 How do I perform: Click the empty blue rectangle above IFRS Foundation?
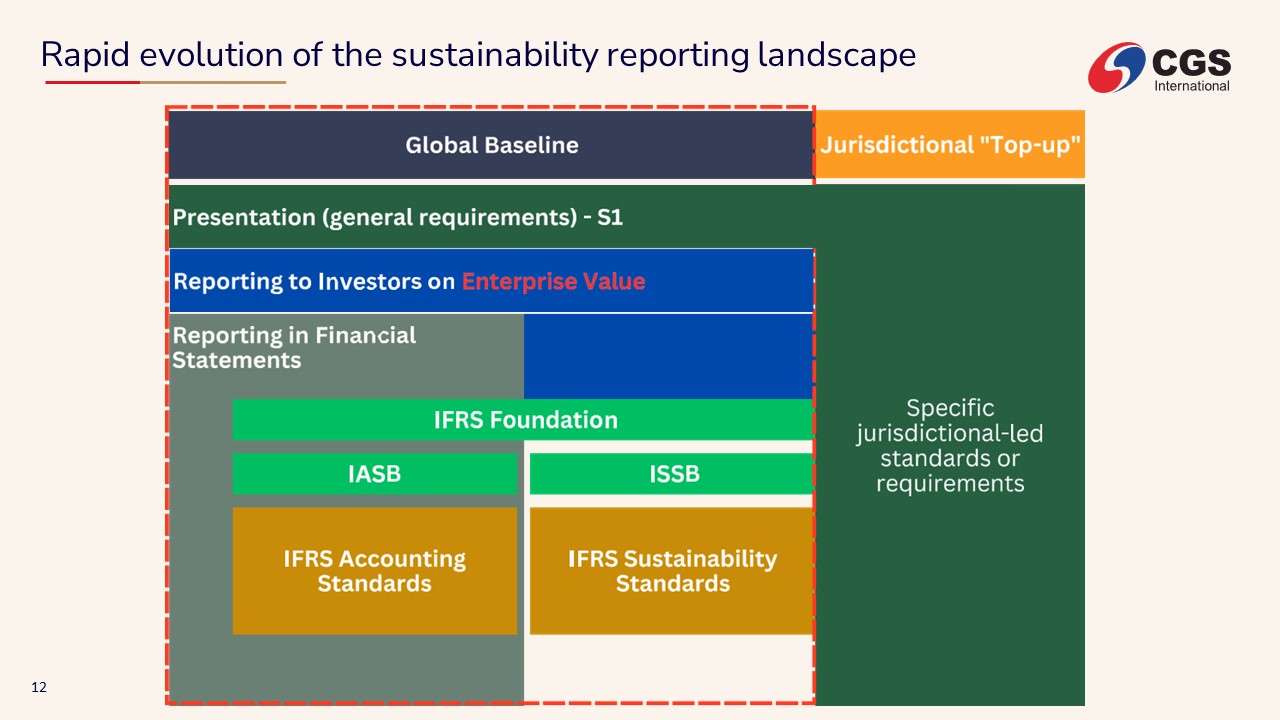coord(667,356)
